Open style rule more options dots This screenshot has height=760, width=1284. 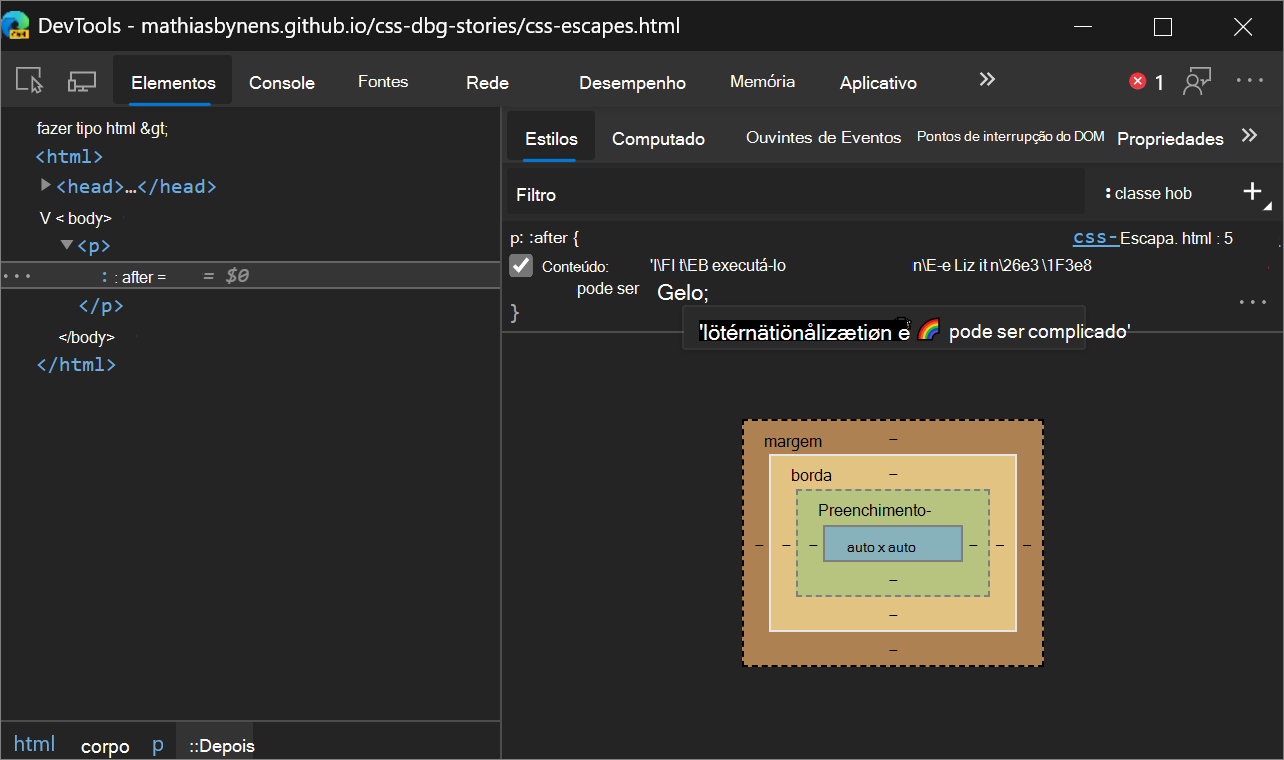click(x=1252, y=301)
